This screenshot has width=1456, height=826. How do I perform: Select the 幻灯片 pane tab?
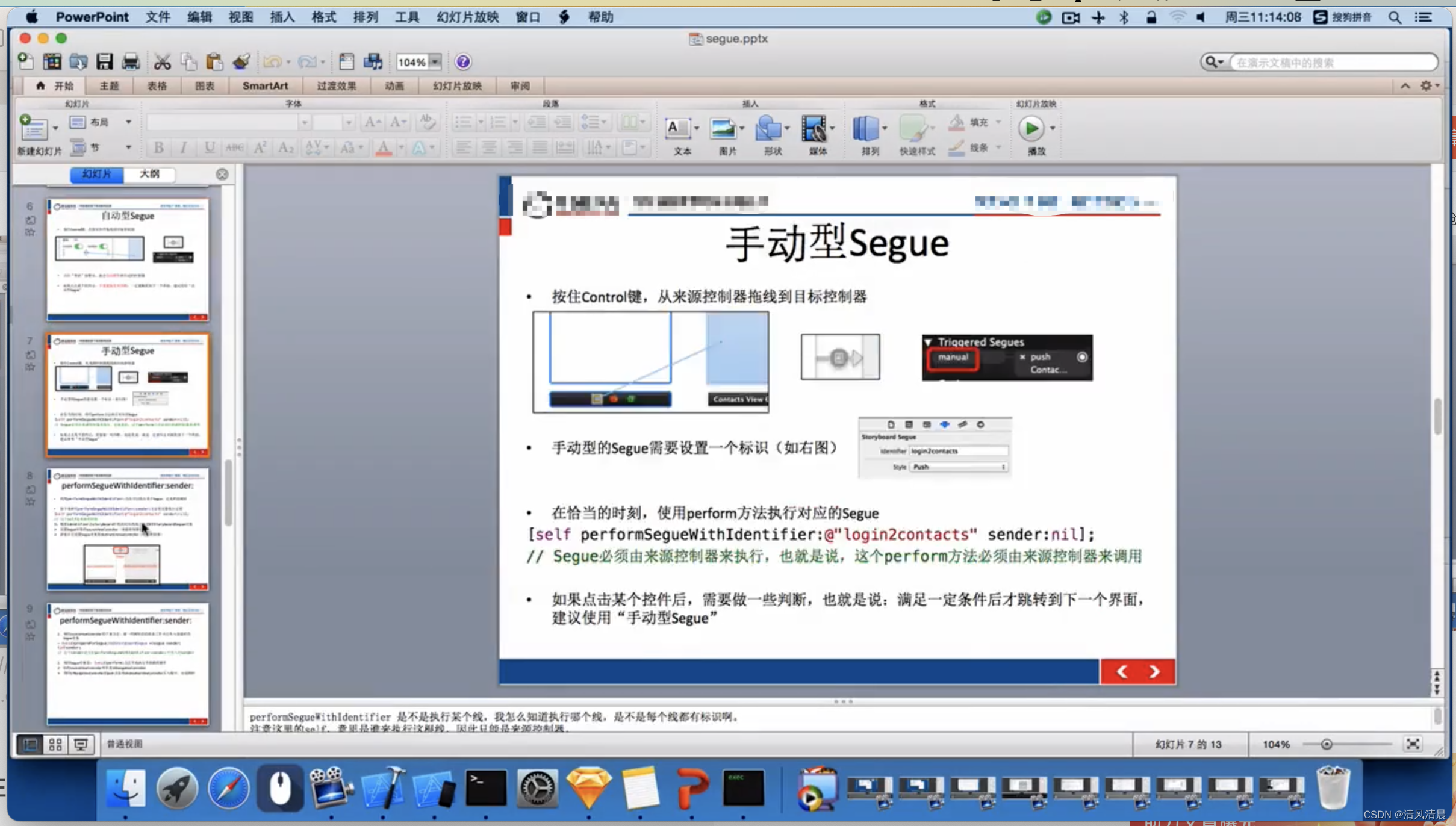[x=96, y=174]
